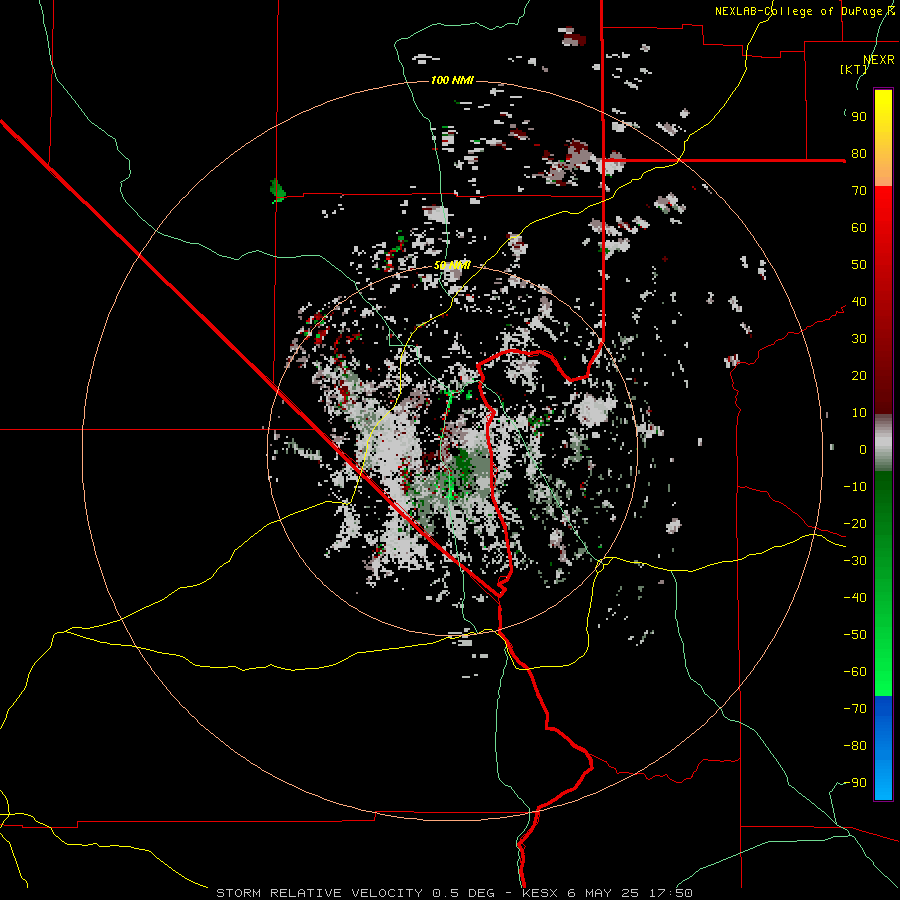Viewport: 900px width, 900px height.
Task: Click the positive 70 scale value
Action: pyautogui.click(x=859, y=191)
